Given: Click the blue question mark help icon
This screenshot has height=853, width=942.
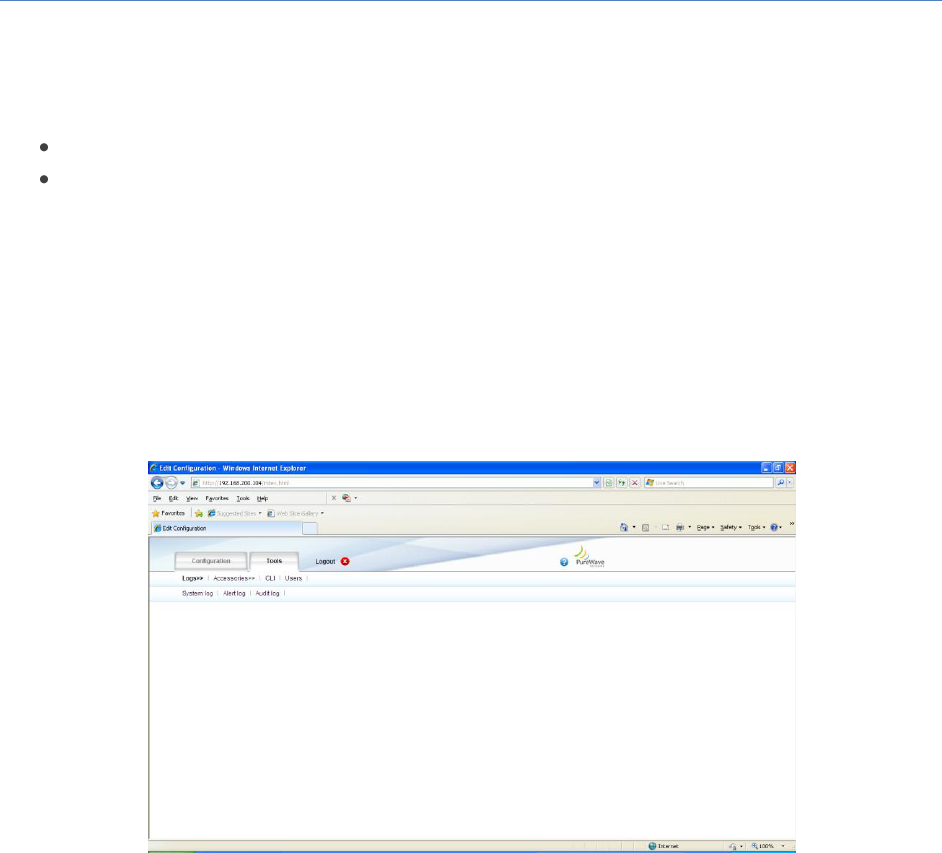Looking at the screenshot, I should (564, 562).
